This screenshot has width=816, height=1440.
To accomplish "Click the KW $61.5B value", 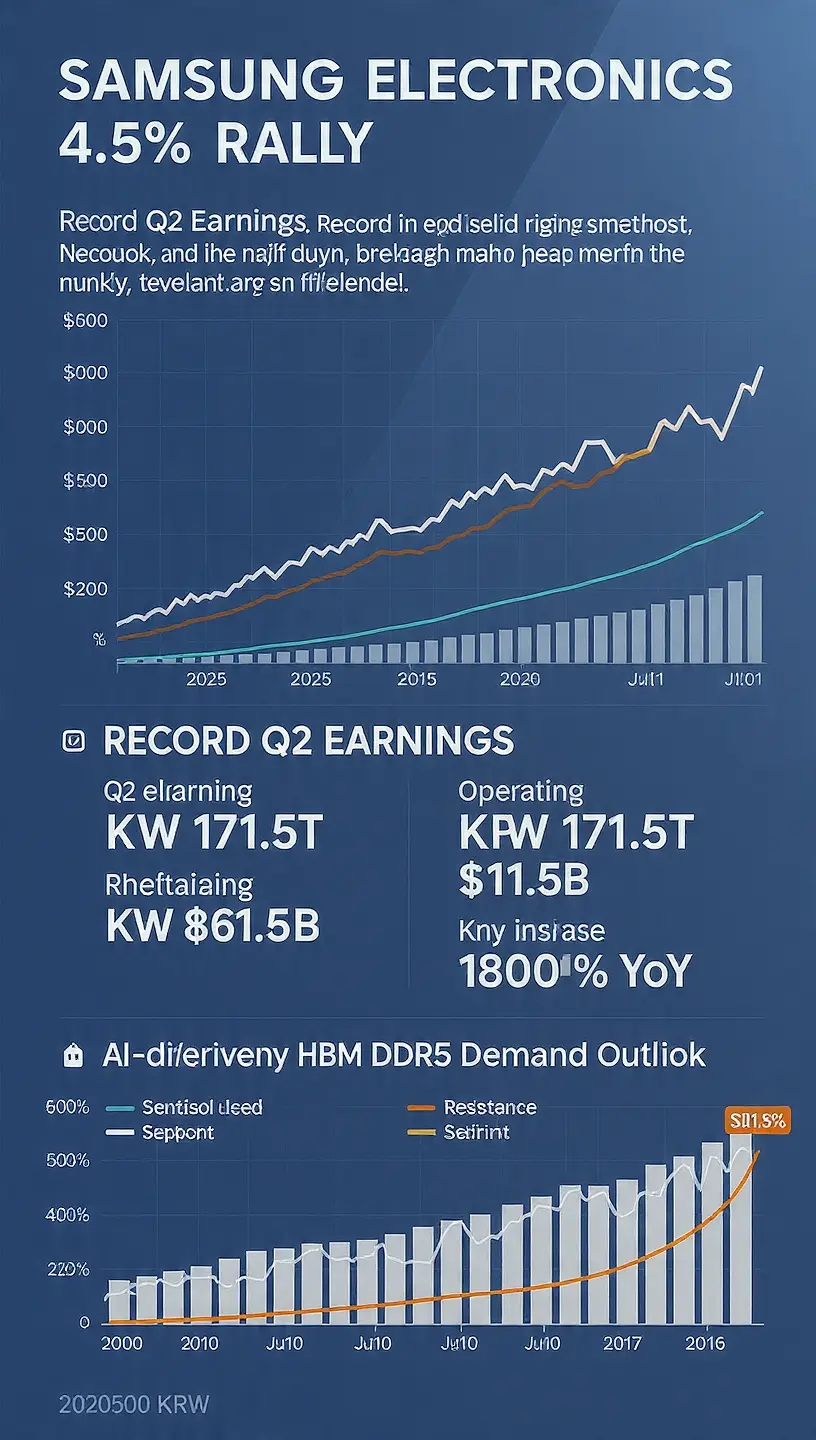I will pos(212,927).
